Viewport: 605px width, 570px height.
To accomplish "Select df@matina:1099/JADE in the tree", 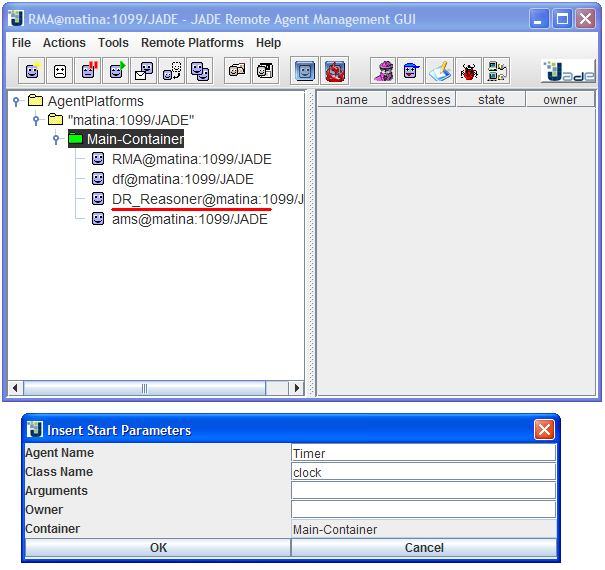I will [183, 179].
